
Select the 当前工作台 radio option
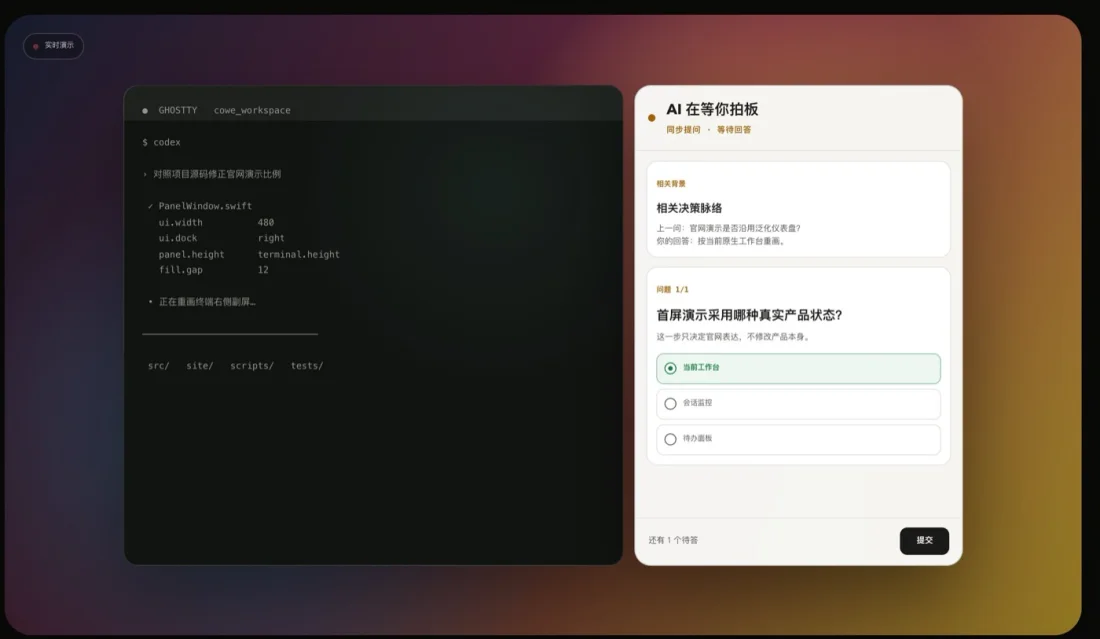(x=798, y=368)
